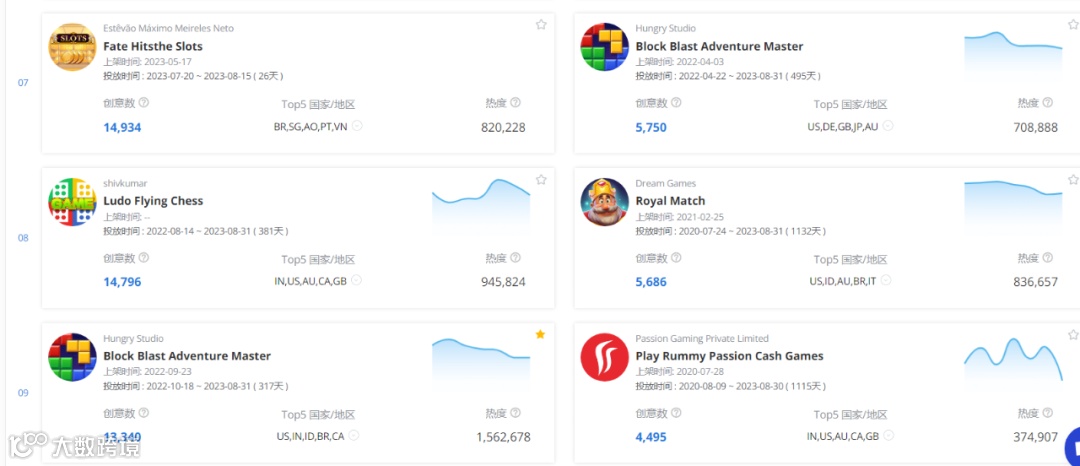This screenshot has height=466, width=1080.
Task: Select heat value 945,824
Action: (x=503, y=282)
